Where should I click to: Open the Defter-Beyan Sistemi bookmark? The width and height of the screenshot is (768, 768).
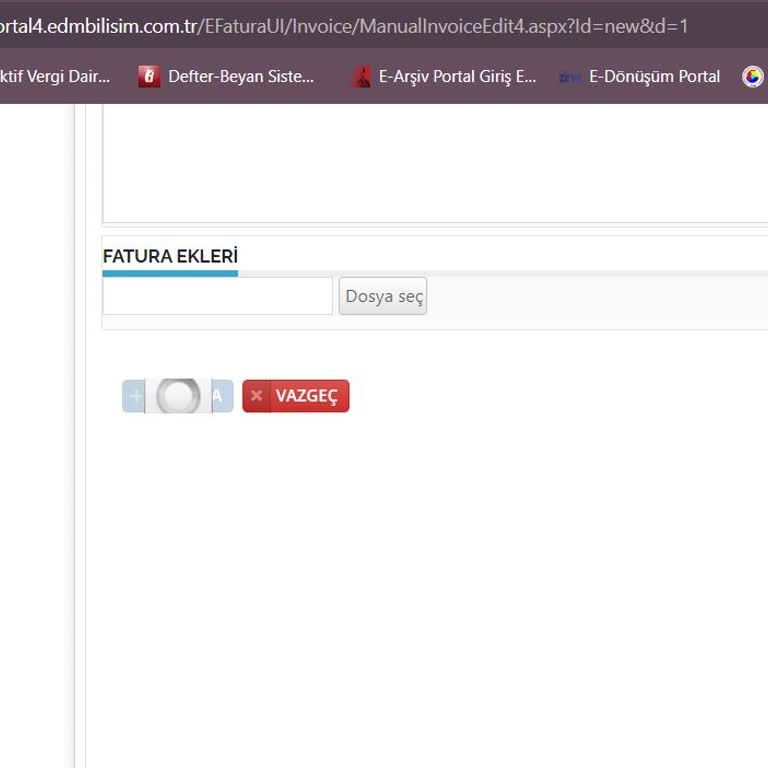click(226, 76)
